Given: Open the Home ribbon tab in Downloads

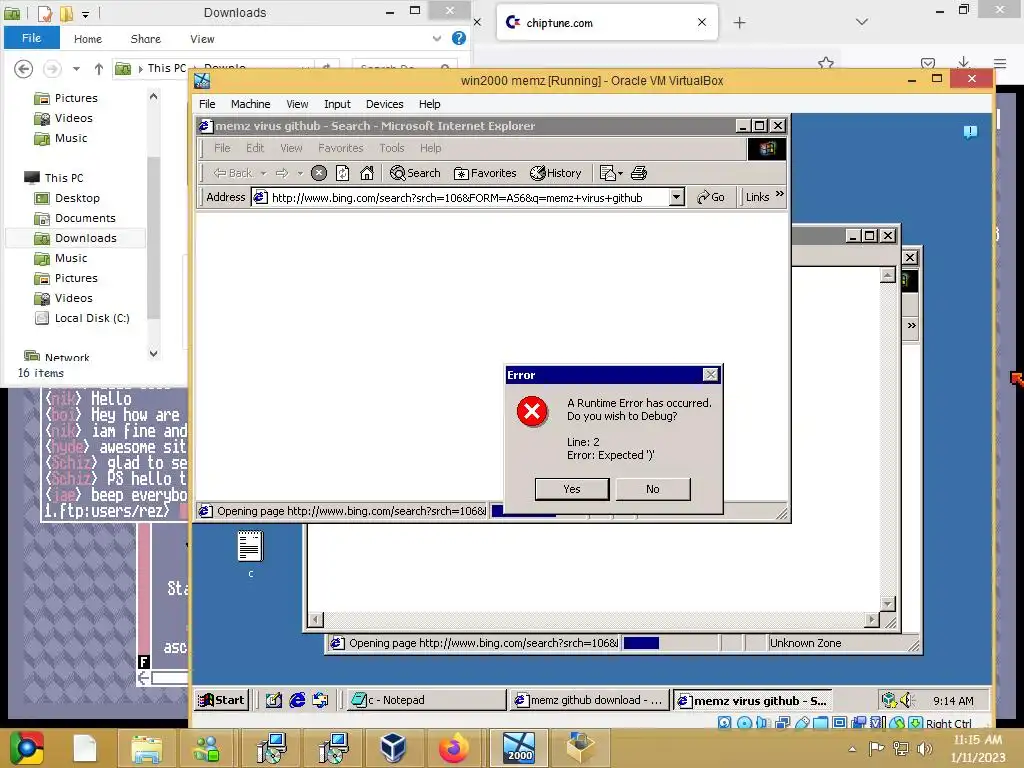Looking at the screenshot, I should tap(88, 39).
